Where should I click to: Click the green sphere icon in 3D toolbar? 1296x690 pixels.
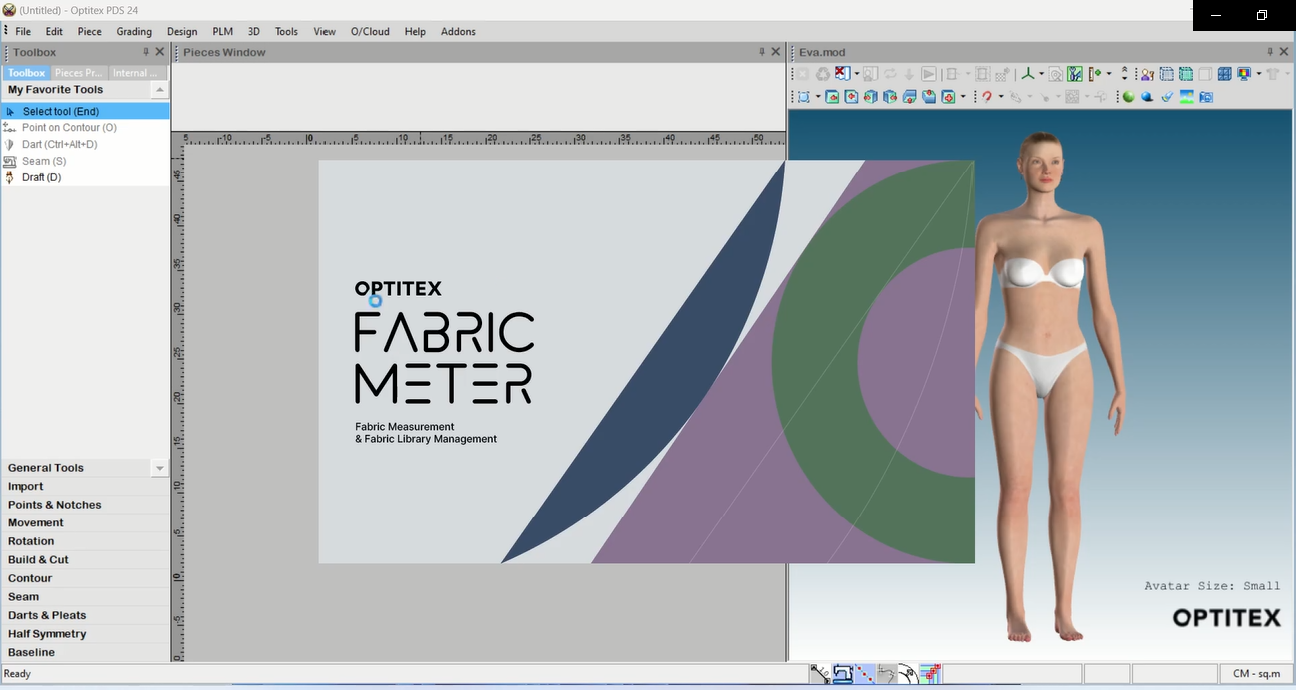point(1128,97)
